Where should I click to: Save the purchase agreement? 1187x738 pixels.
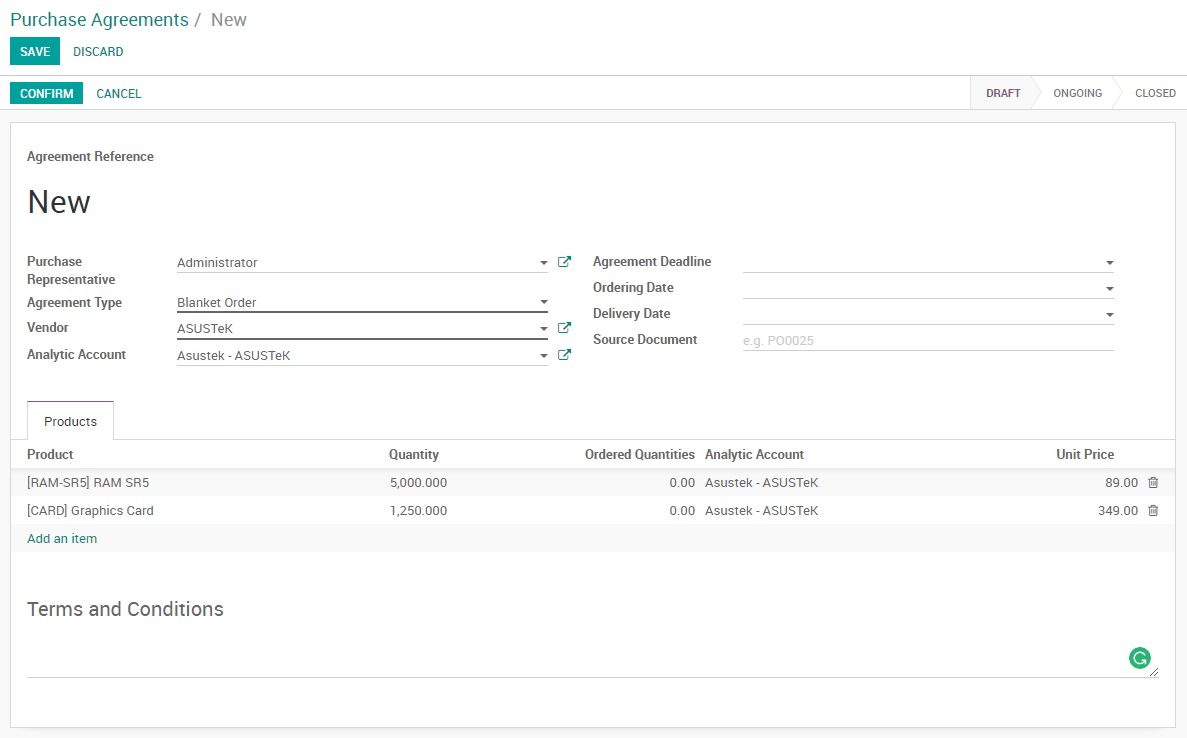point(35,52)
